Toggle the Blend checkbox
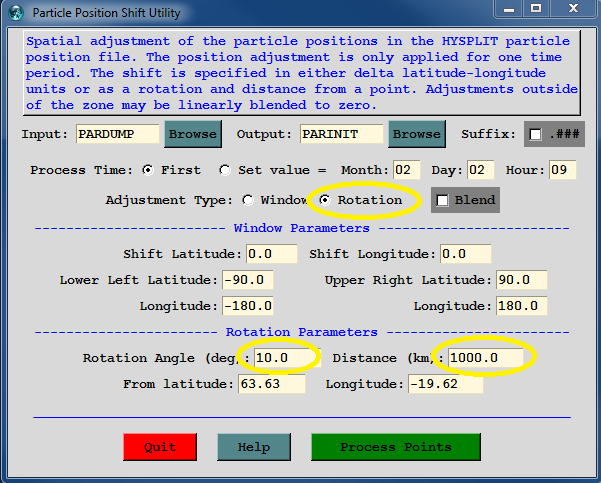The width and height of the screenshot is (601, 483). point(442,200)
